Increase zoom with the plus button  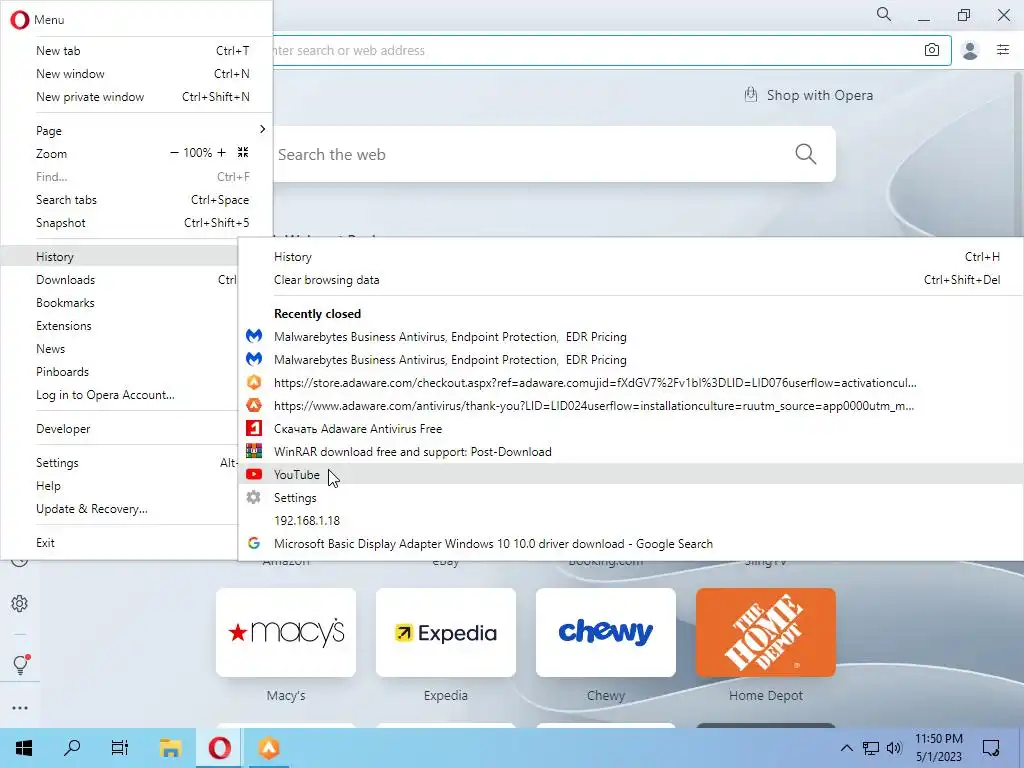pos(221,153)
